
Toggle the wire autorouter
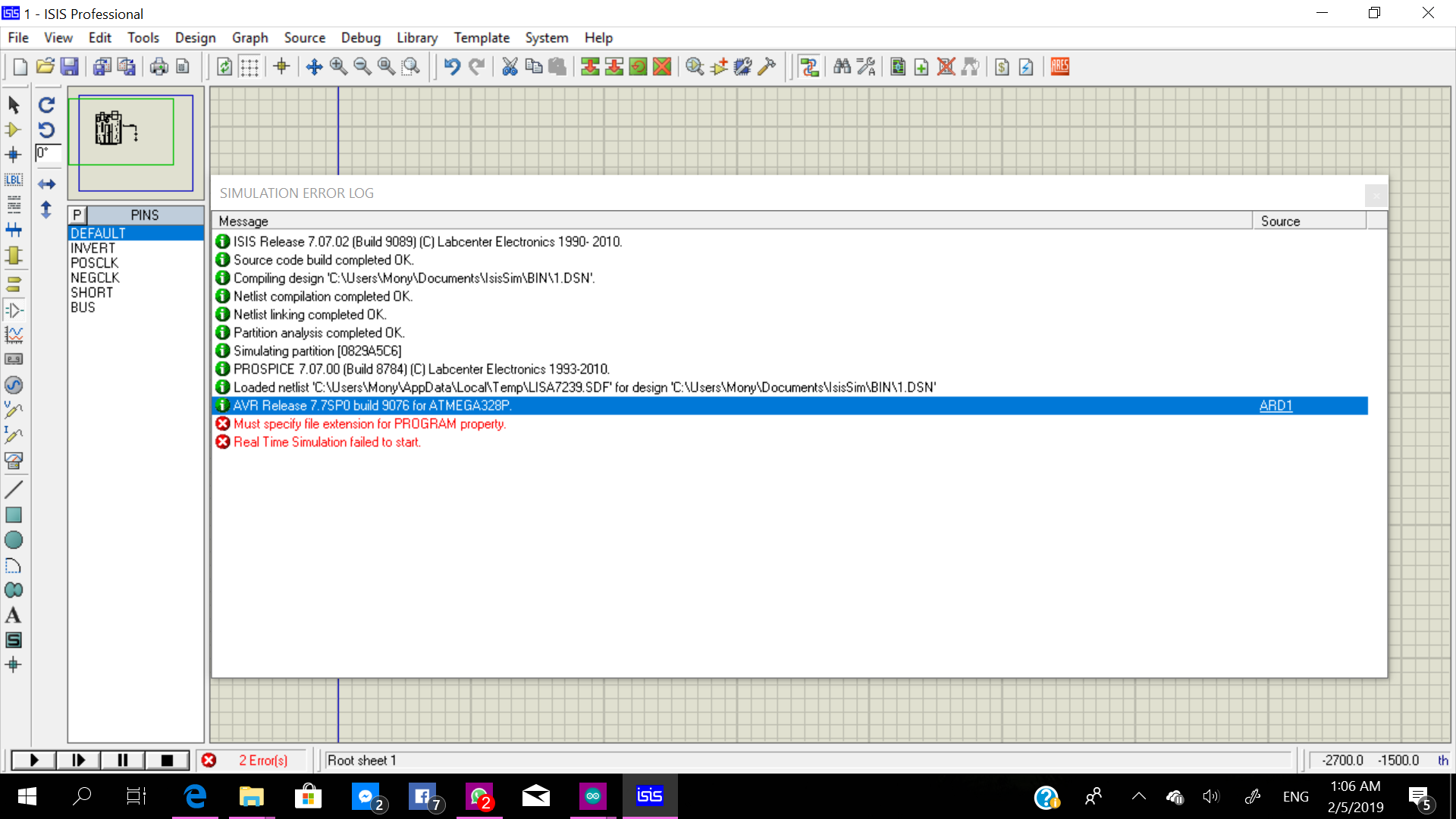809,67
